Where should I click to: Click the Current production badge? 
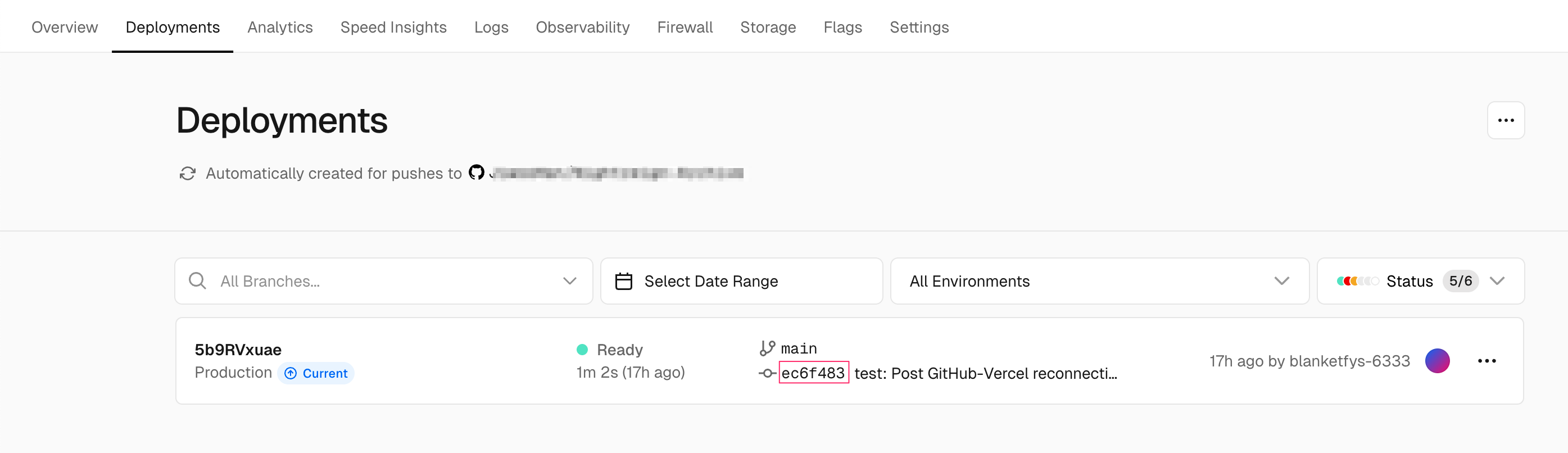pos(316,373)
